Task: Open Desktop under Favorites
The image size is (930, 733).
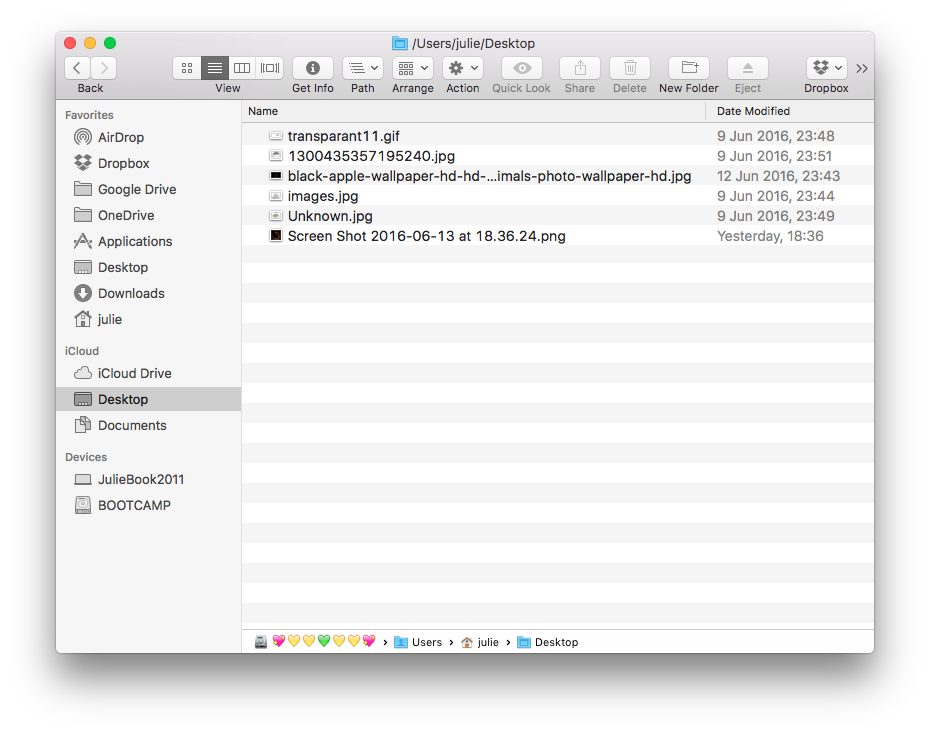Action: pyautogui.click(x=148, y=267)
